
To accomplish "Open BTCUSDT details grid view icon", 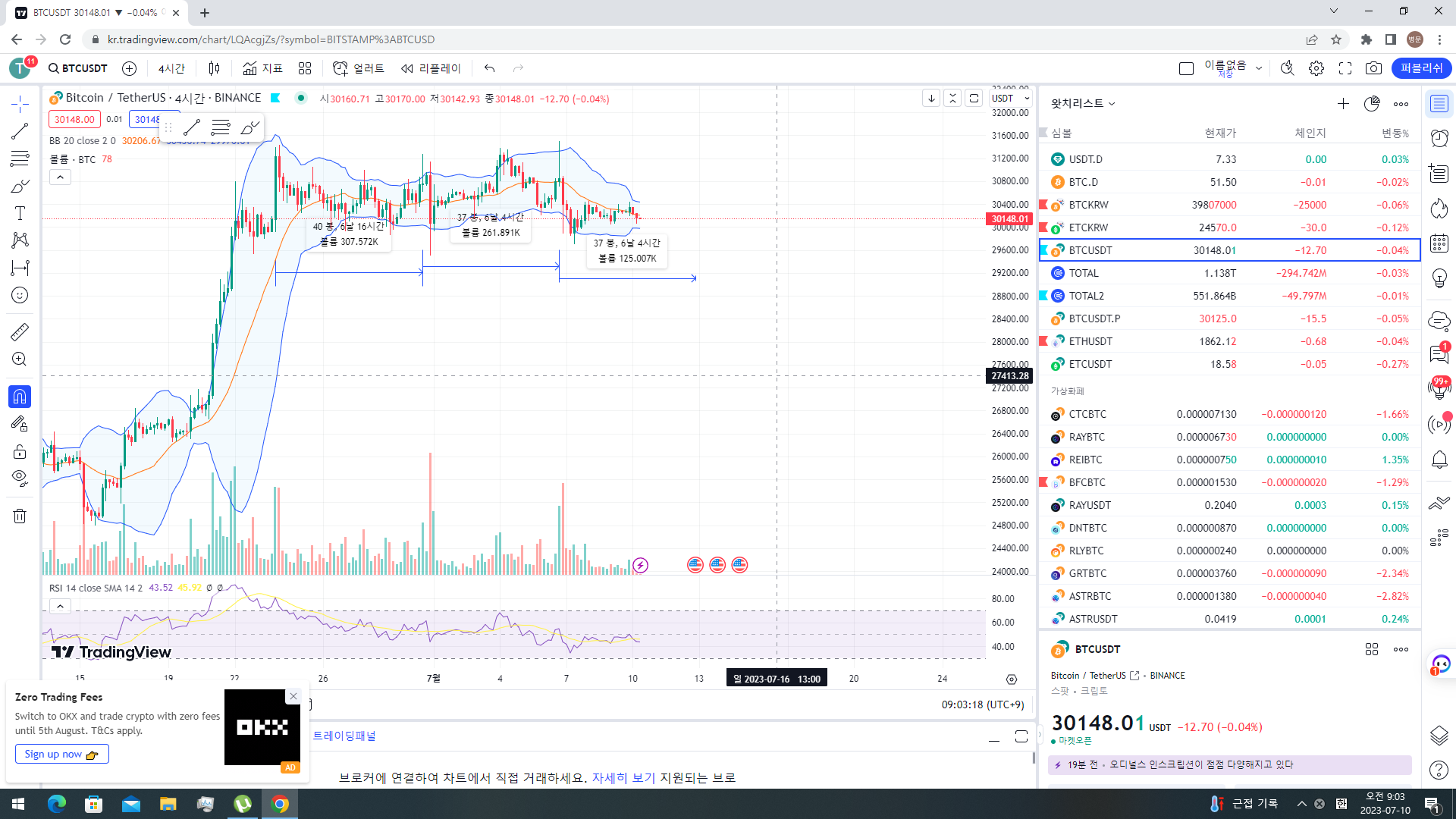I will pos(1371,650).
